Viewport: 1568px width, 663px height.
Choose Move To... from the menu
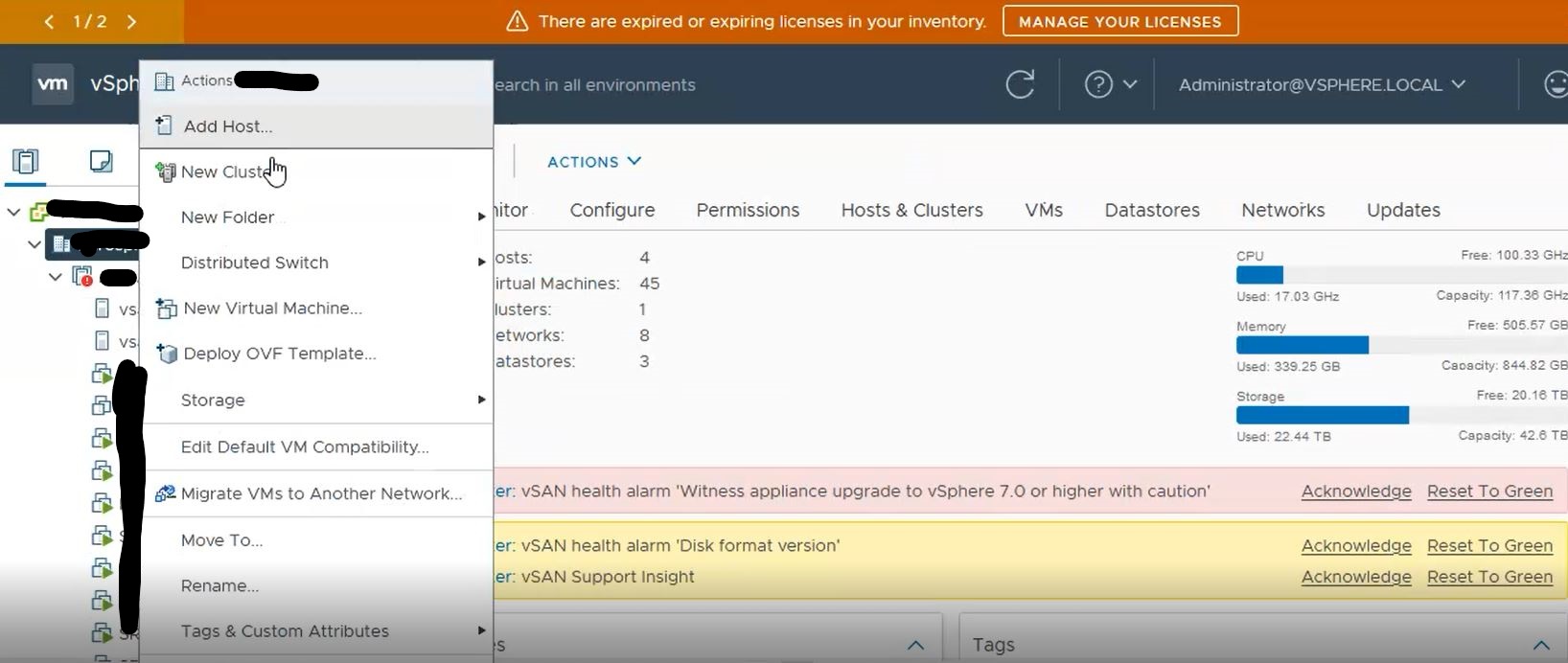316,540
